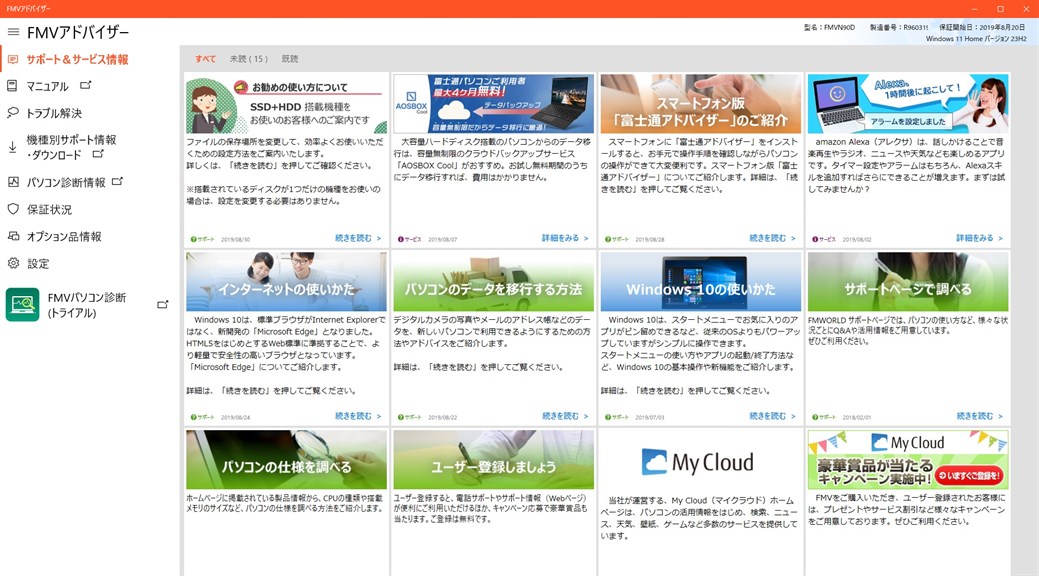Select パソコン診断情報 sidebar item
The height and width of the screenshot is (576, 1039).
(x=66, y=182)
